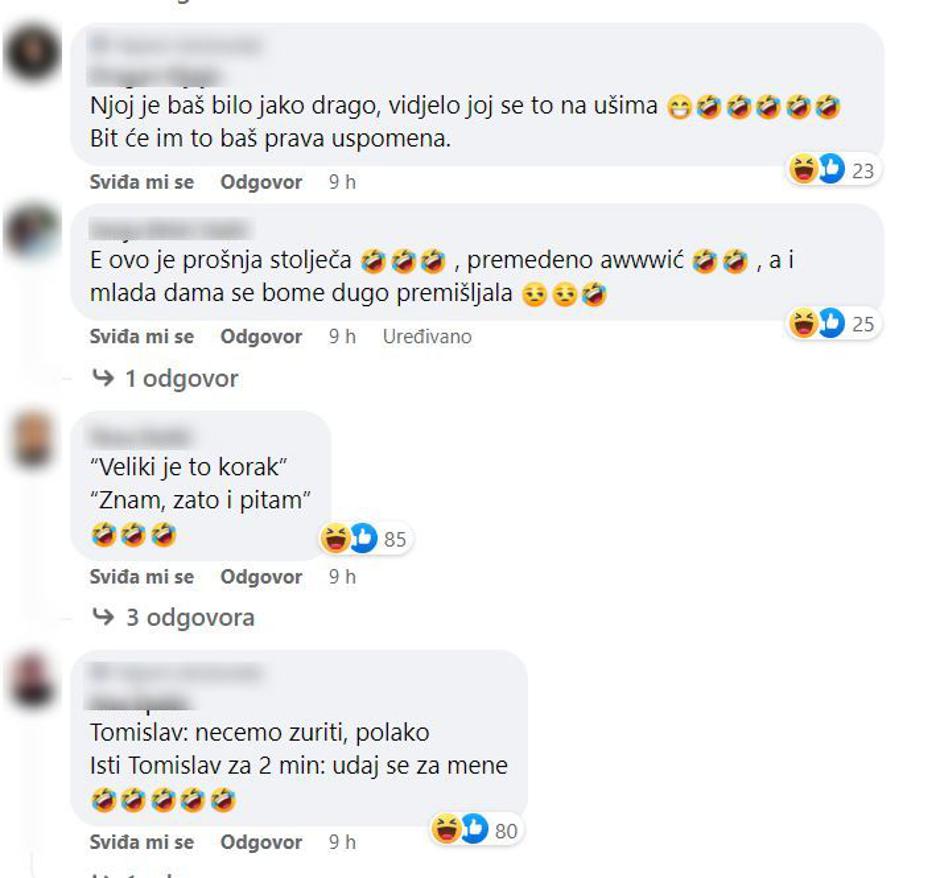This screenshot has height=878, width=940.
Task: Reply to 'prošnja stoljeća' comment via 'Odgovor'
Action: 261,336
